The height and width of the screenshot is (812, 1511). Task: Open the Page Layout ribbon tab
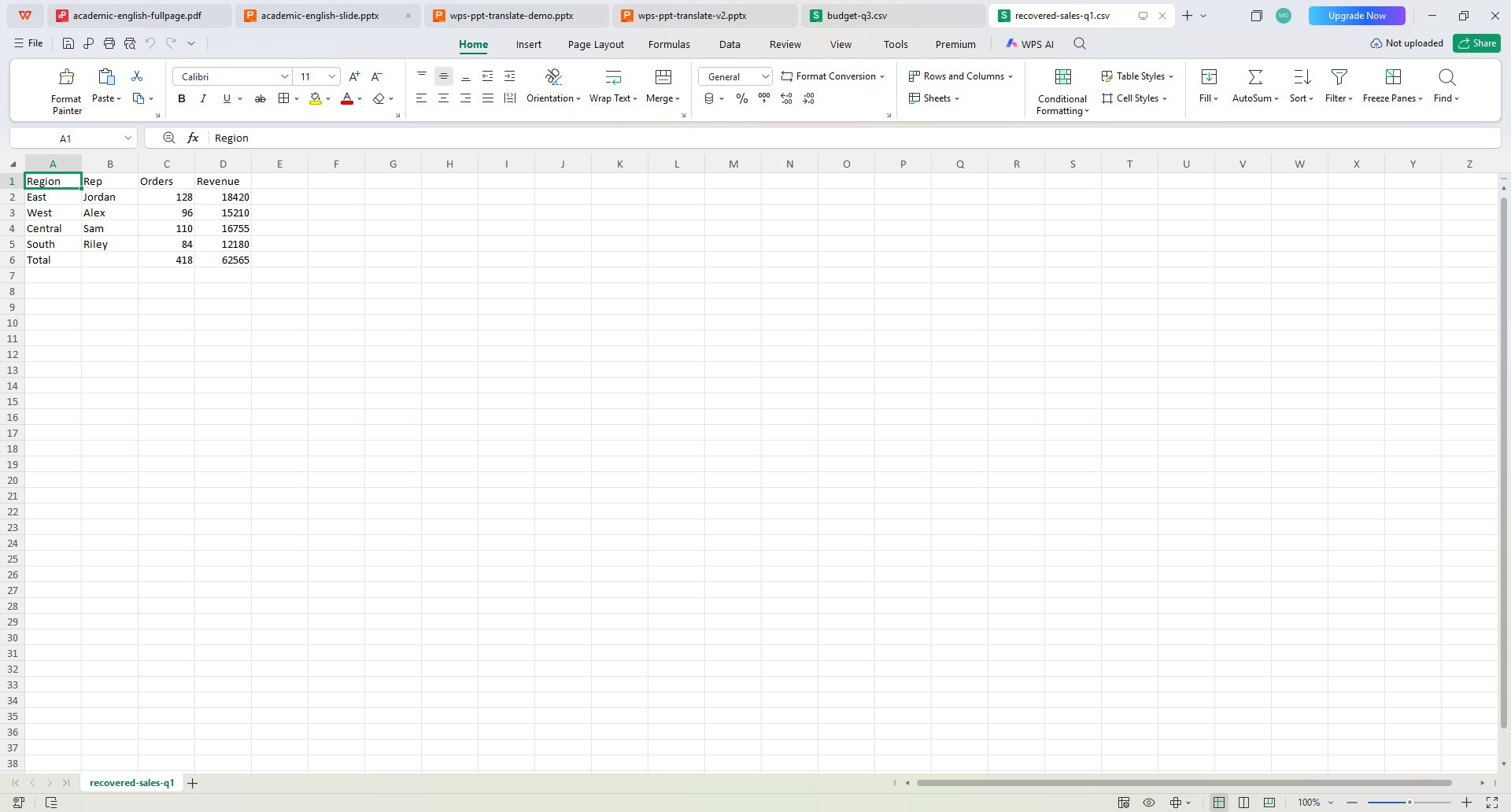click(x=596, y=44)
